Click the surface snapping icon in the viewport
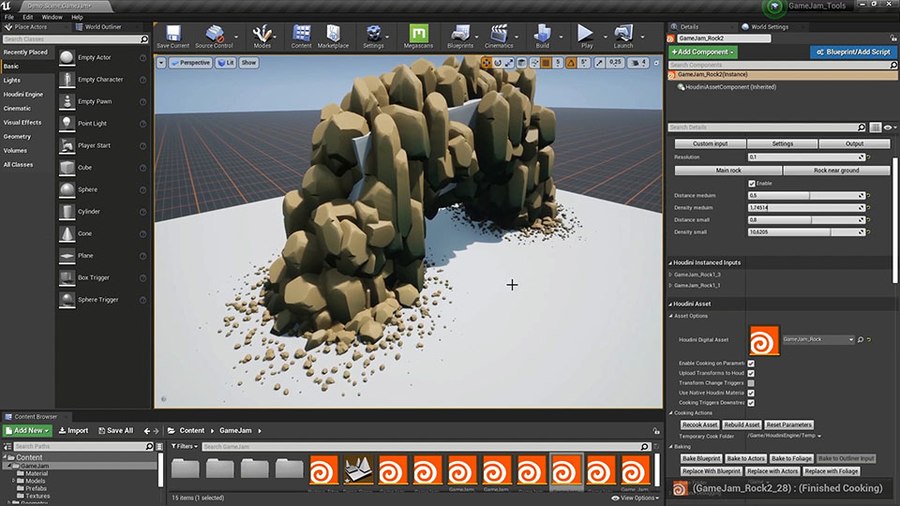This screenshot has width=900, height=506. (534, 63)
